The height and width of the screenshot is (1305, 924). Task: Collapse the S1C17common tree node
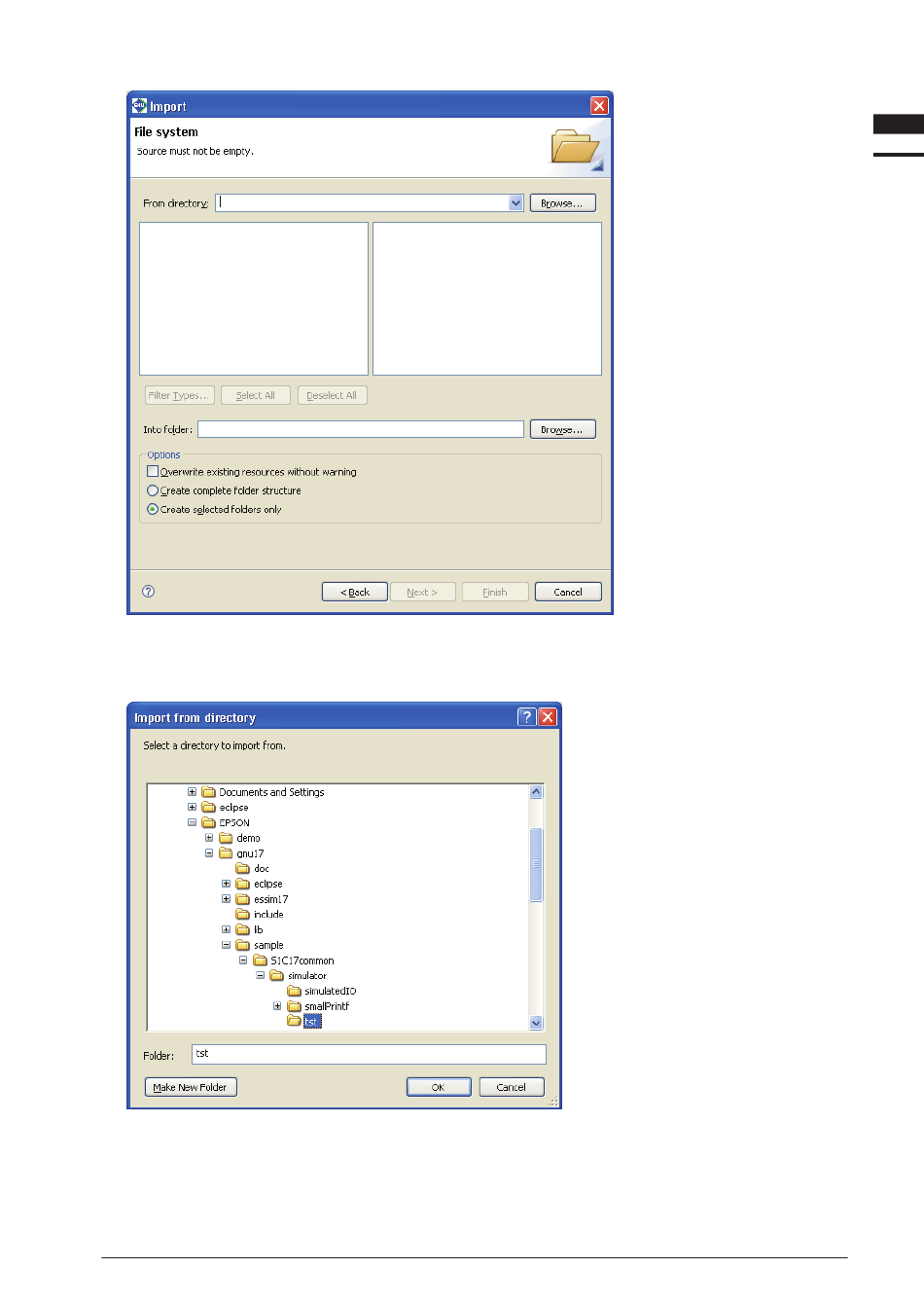(243, 961)
